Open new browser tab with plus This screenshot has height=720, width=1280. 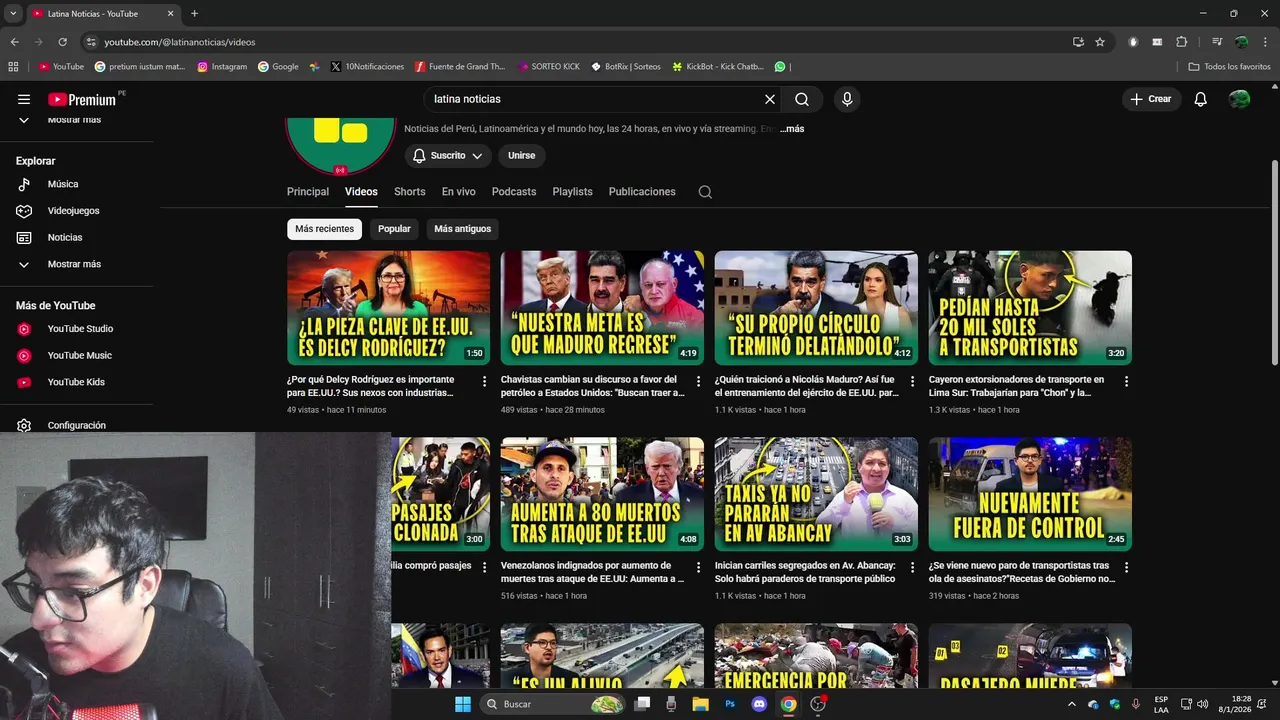194,13
